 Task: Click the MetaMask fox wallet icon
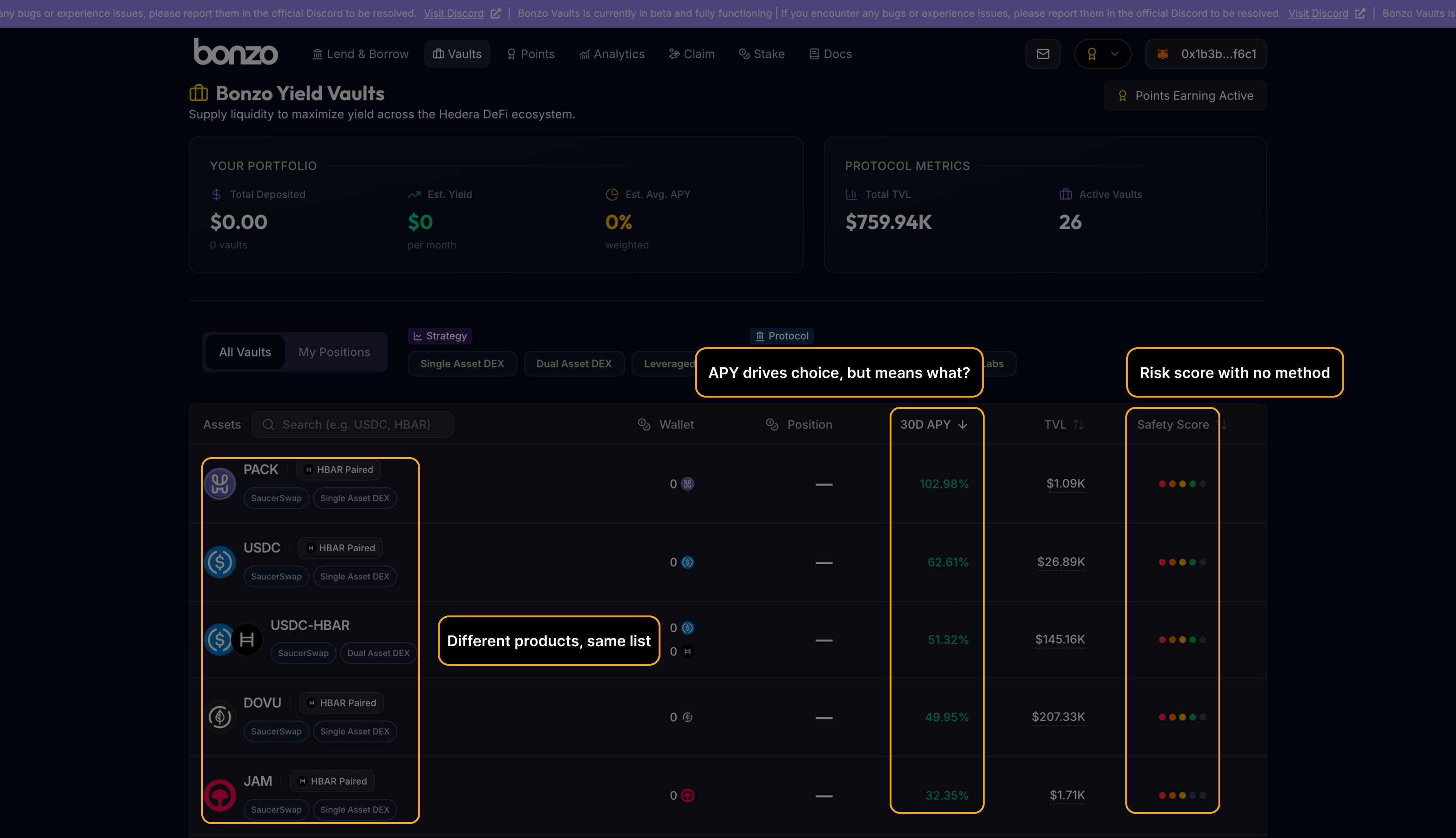[1163, 54]
